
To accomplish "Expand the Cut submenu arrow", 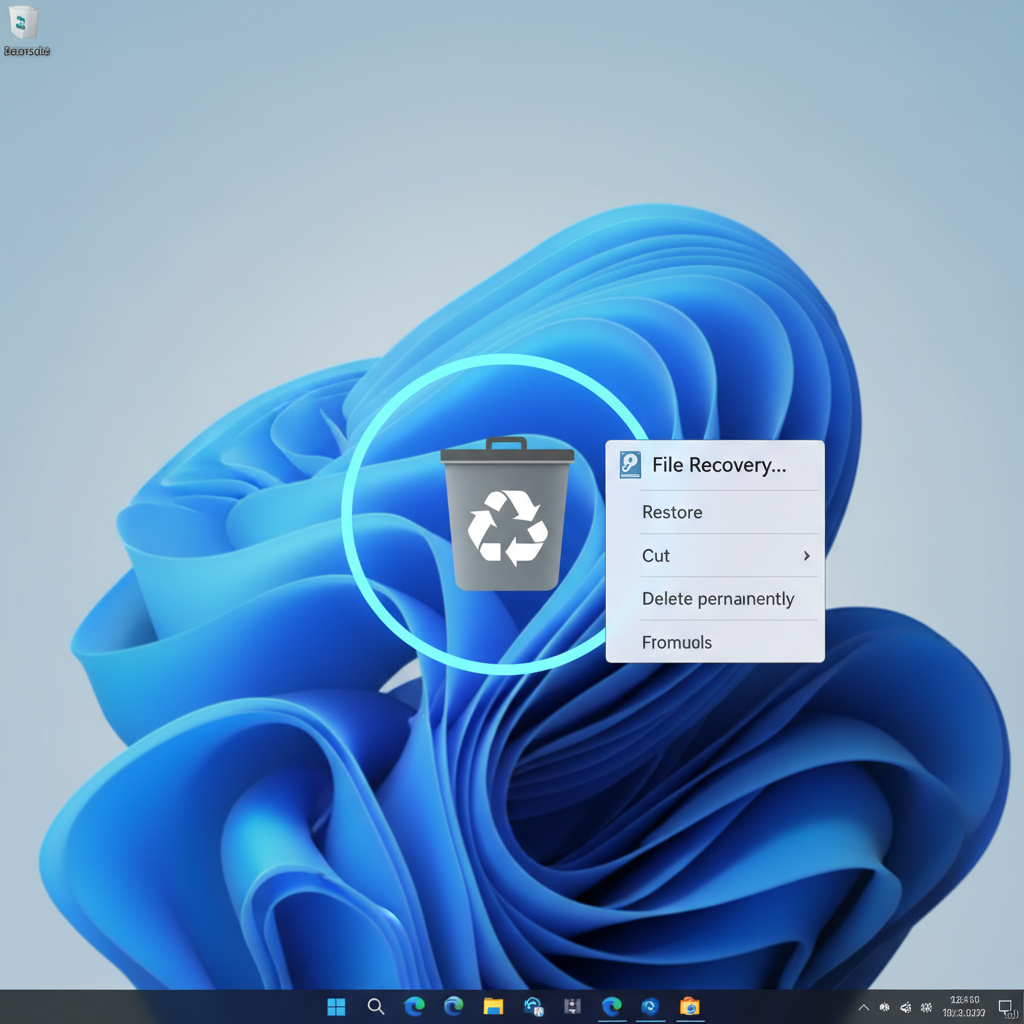I will tap(806, 556).
